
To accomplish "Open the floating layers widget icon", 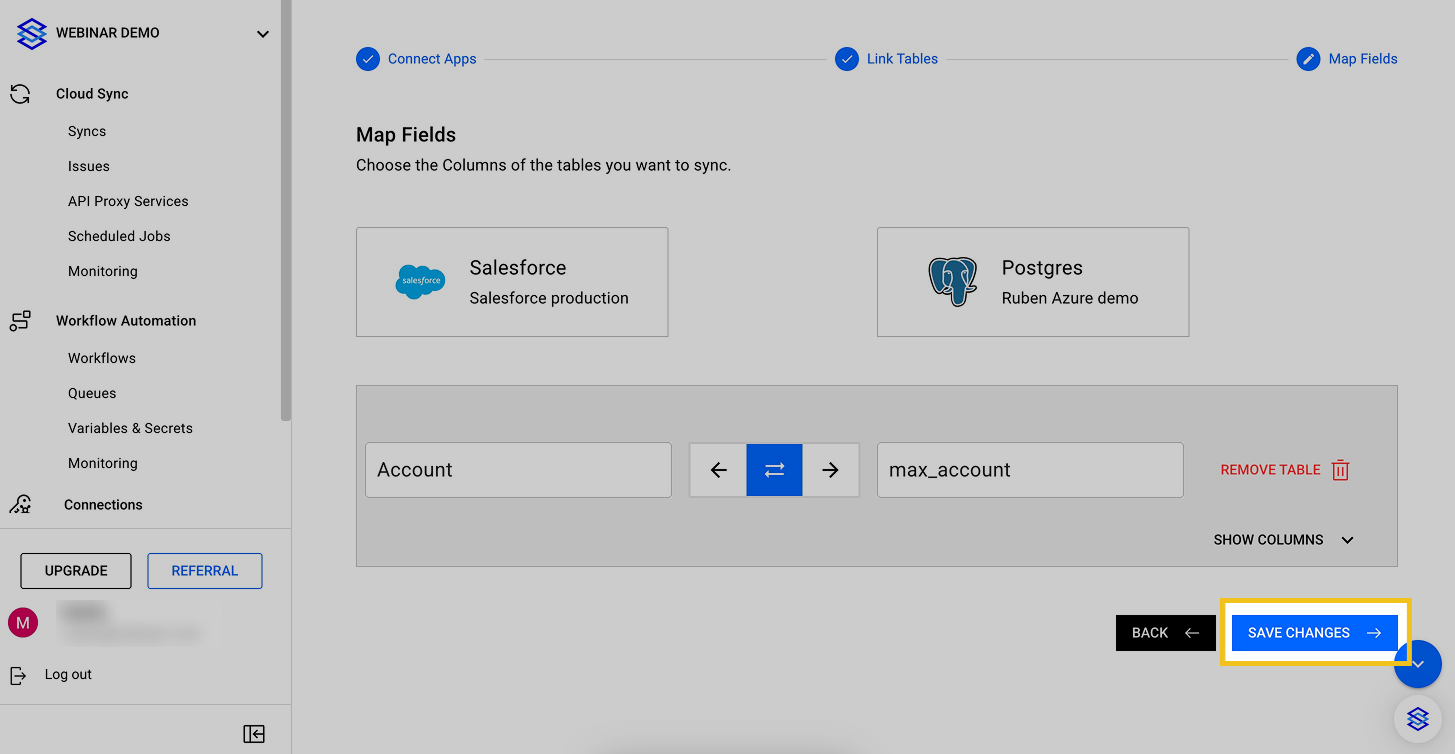I will pyautogui.click(x=1417, y=718).
